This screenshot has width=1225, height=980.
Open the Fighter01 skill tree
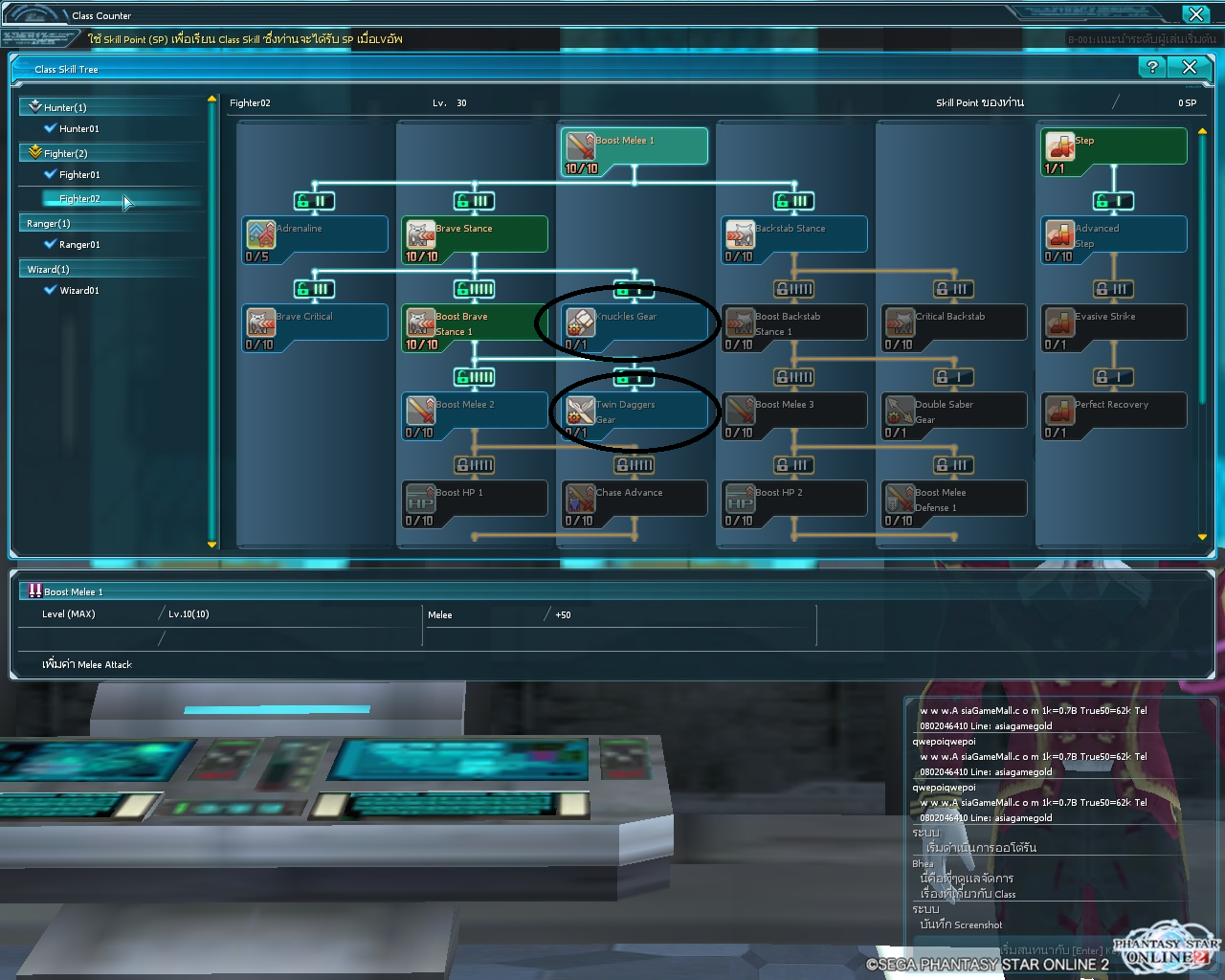click(x=79, y=175)
